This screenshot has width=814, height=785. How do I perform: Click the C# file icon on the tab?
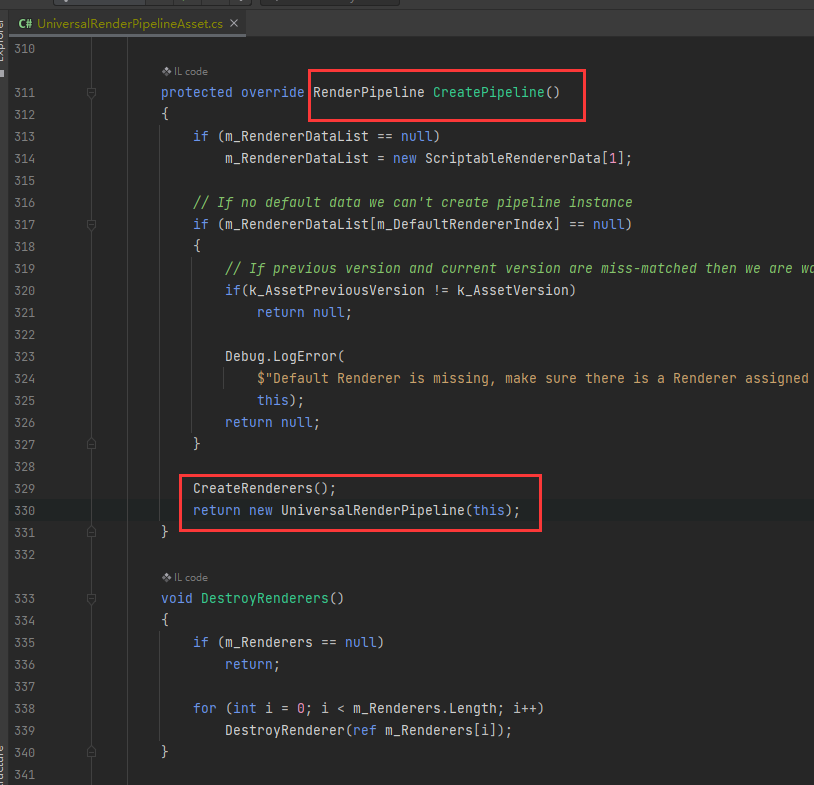(x=25, y=24)
